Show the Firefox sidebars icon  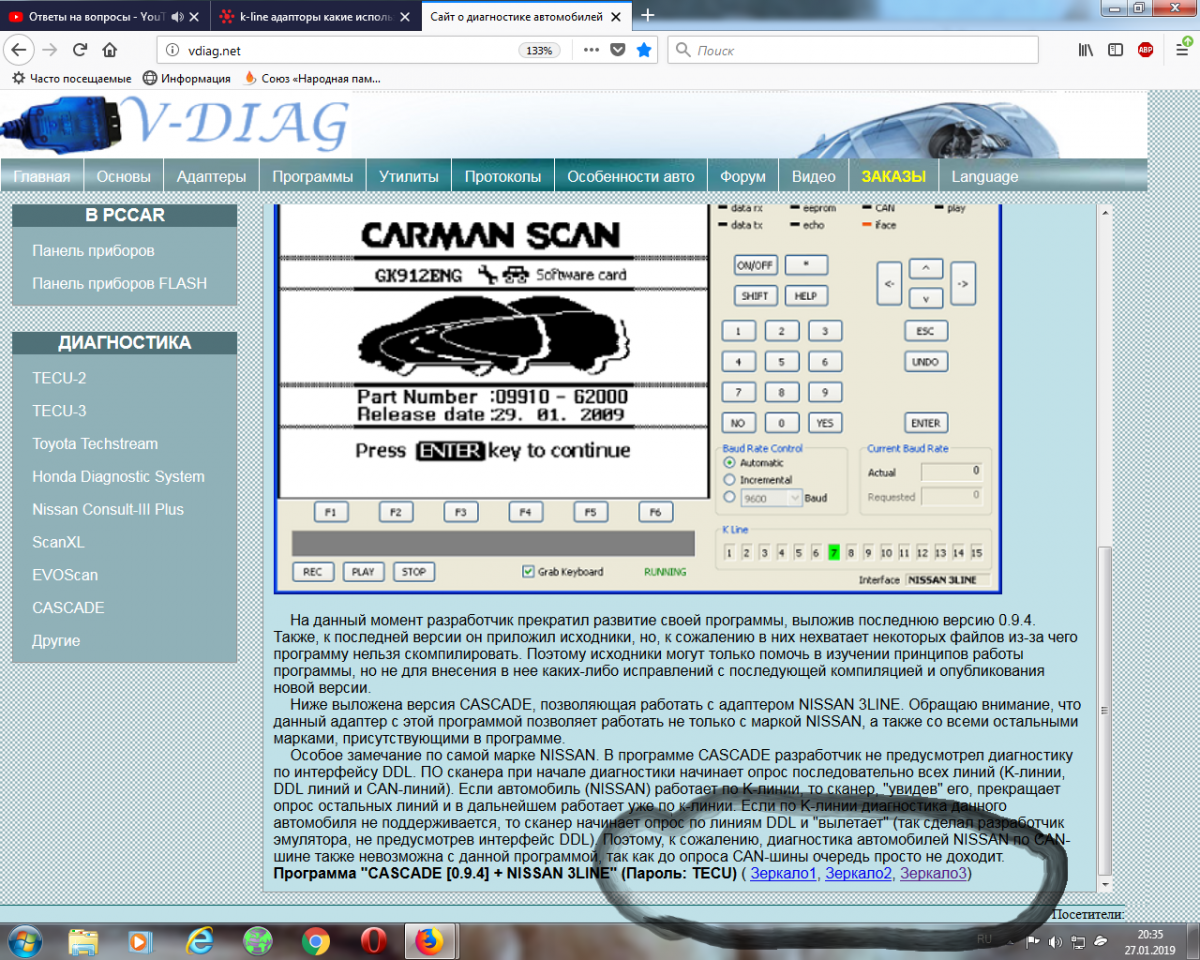[1116, 50]
